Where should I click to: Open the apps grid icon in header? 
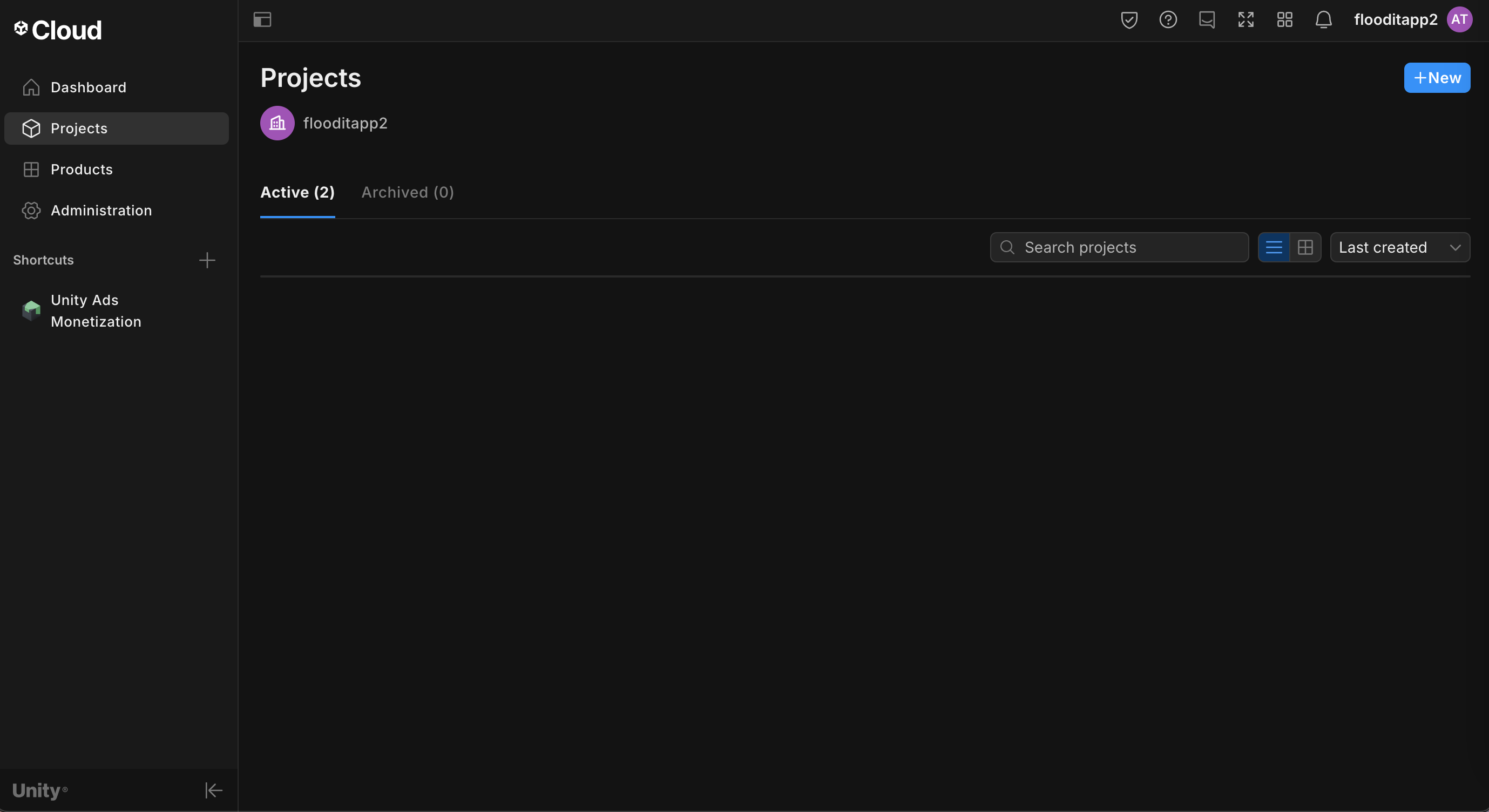point(1284,19)
